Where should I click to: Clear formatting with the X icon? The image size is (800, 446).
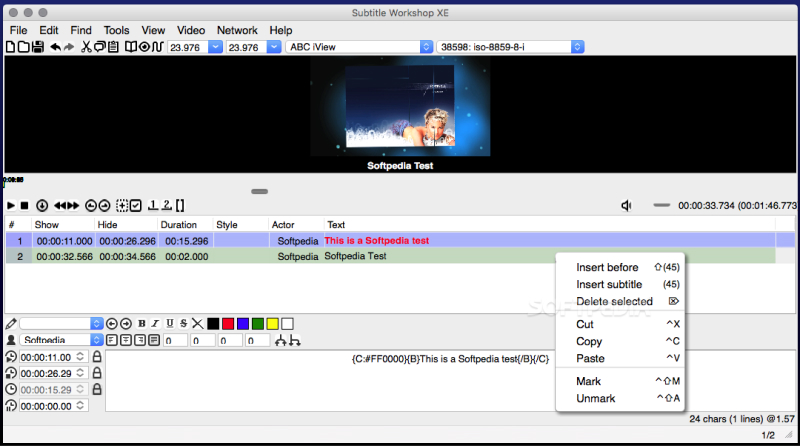point(197,324)
